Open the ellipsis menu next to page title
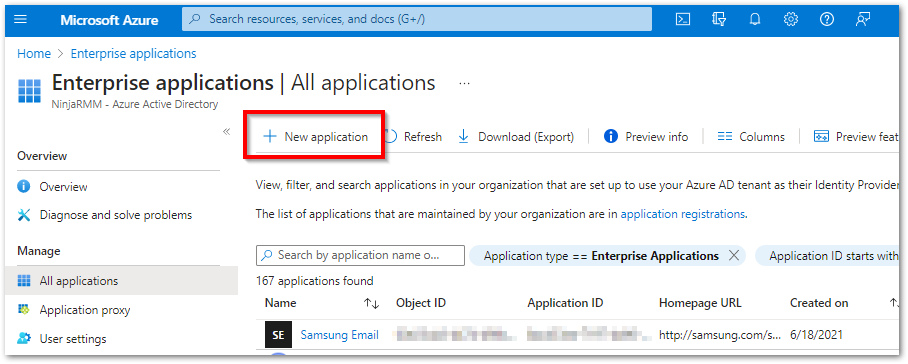 [464, 83]
